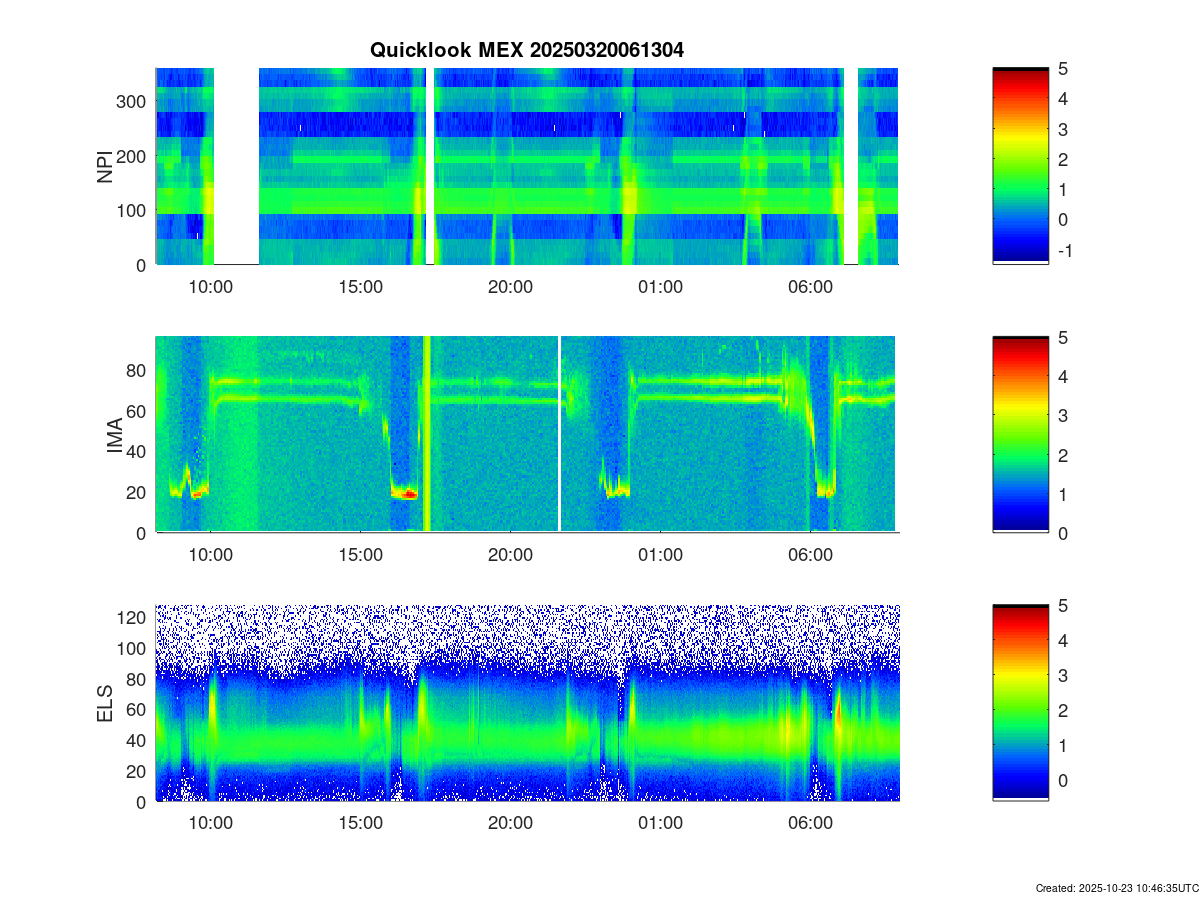The height and width of the screenshot is (900, 1200).
Task: Click the large white data gap in NPI plot
Action: [237, 165]
